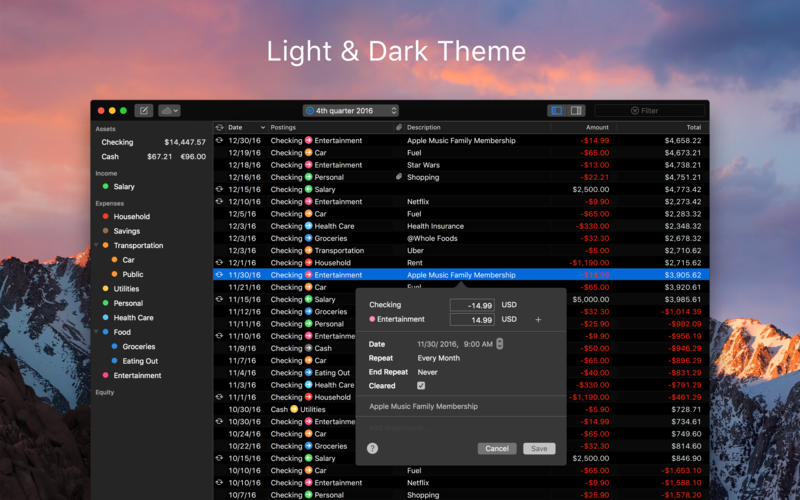Viewport: 800px width, 500px height.
Task: Uncheck the Cleared checkbox
Action: point(421,386)
